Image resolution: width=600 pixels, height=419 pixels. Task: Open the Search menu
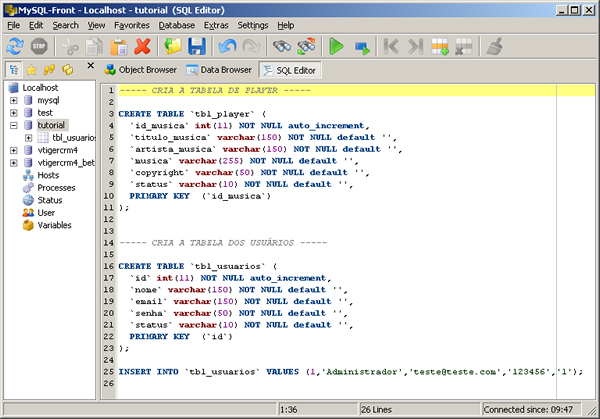pyautogui.click(x=65, y=25)
